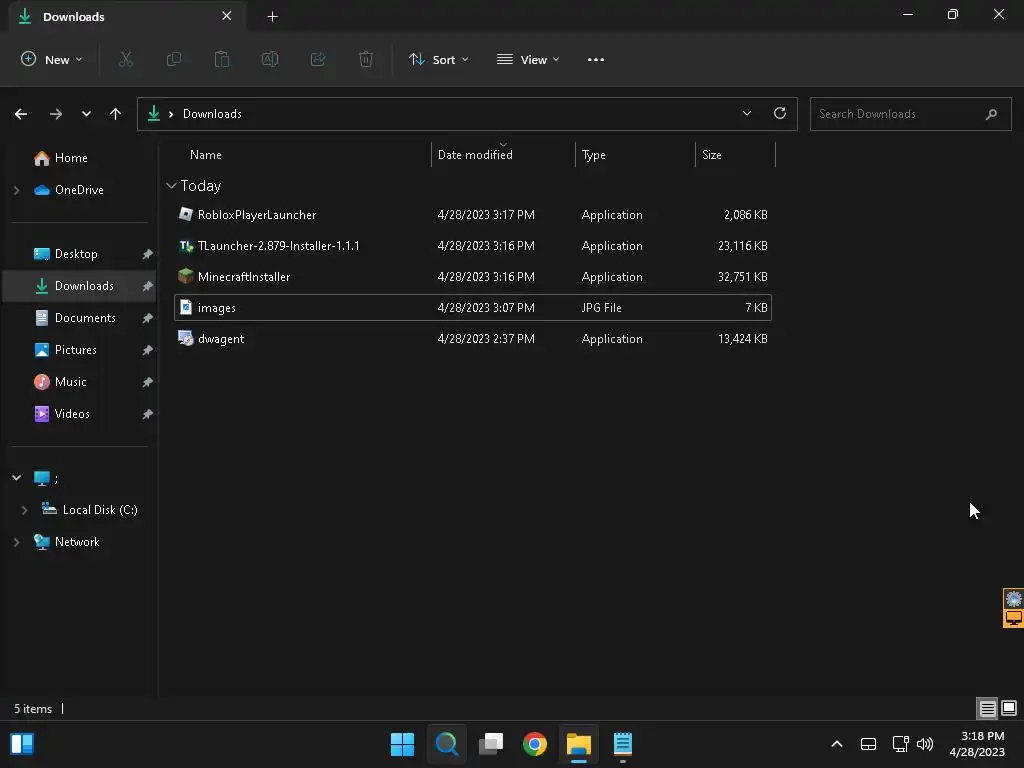
Task: Switch to Details view layout icon
Action: (987, 708)
